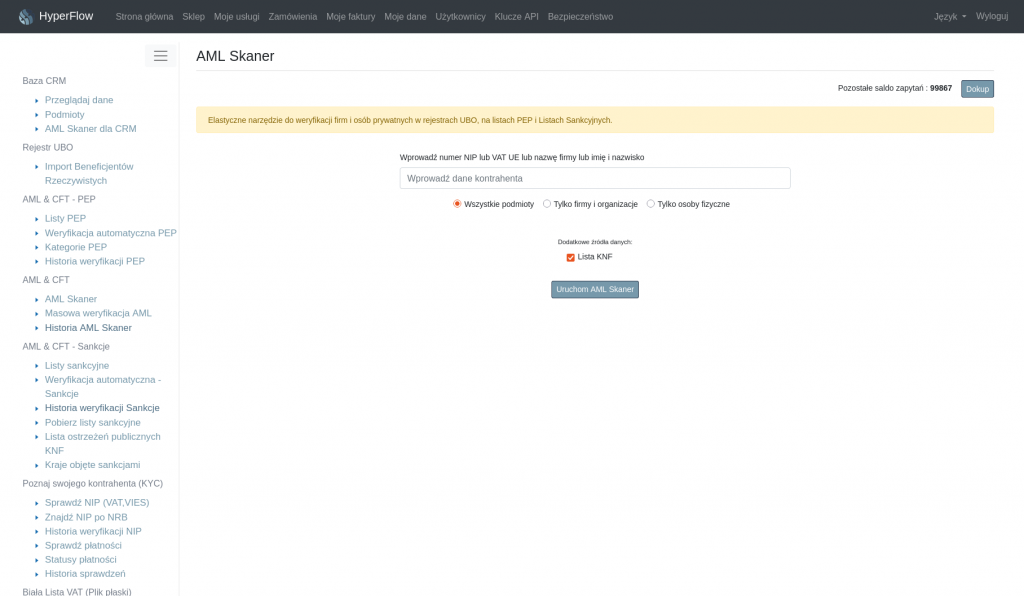Open Sprawdź płatności sidebar link

[83, 546]
